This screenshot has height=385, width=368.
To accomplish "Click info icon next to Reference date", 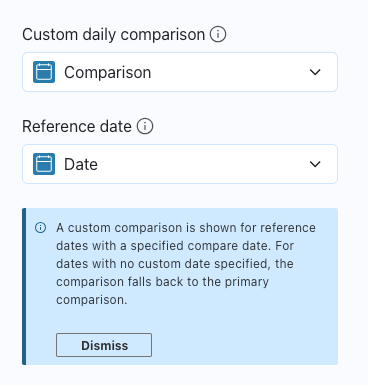I will [x=145, y=126].
